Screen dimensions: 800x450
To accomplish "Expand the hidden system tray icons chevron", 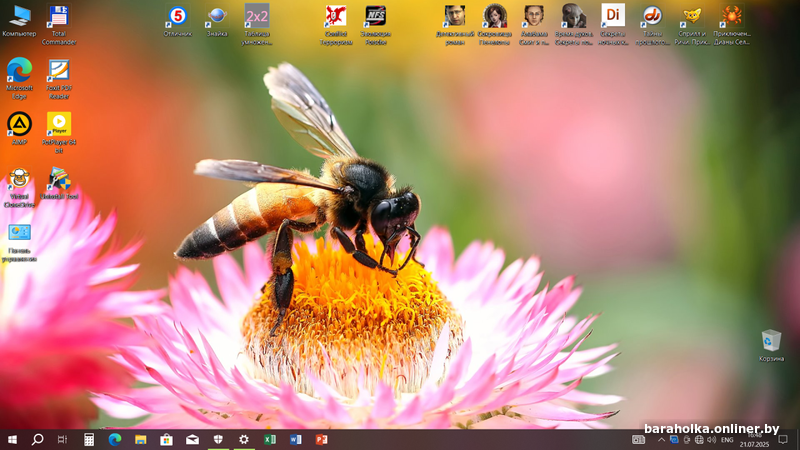I will tap(661, 439).
